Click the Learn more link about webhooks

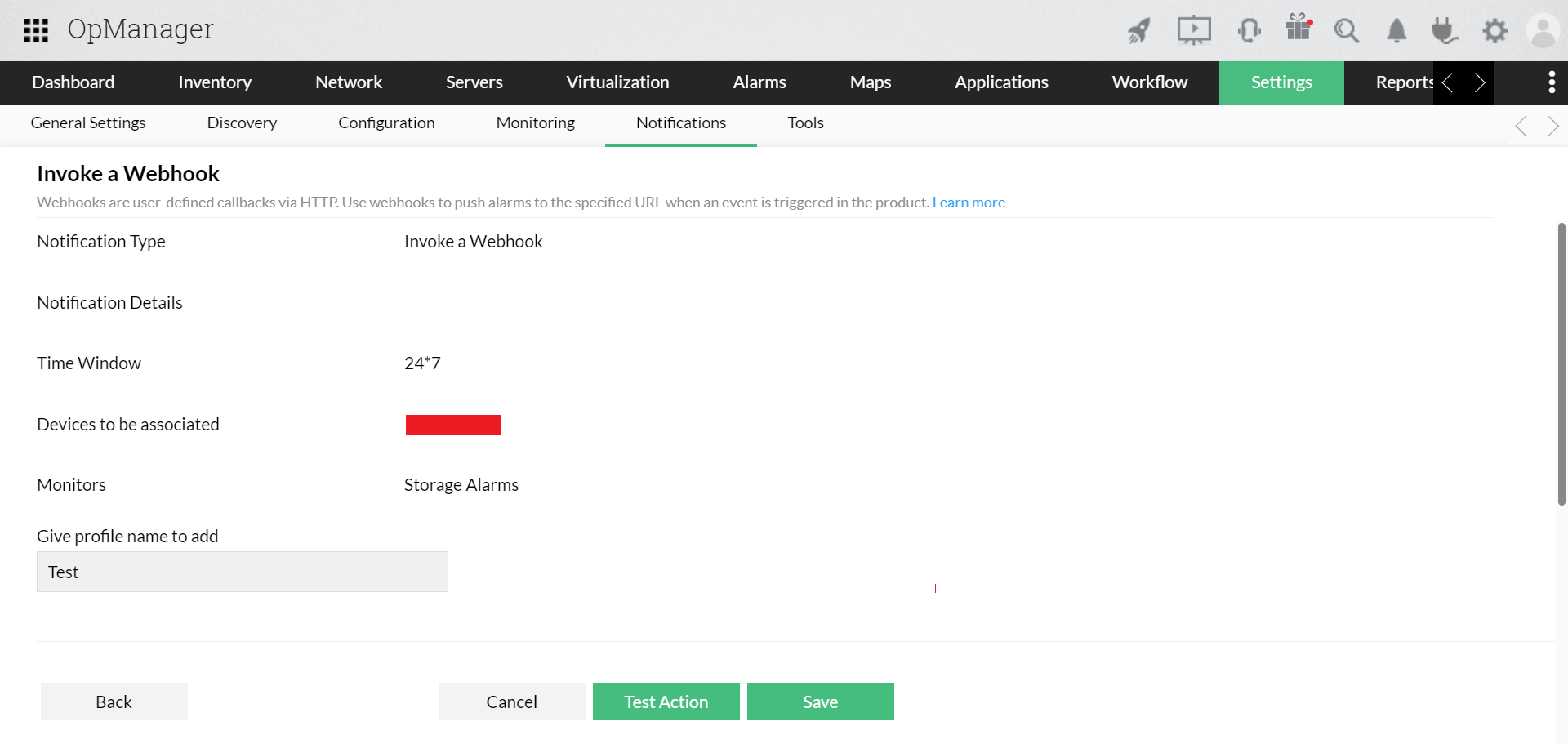click(x=969, y=202)
